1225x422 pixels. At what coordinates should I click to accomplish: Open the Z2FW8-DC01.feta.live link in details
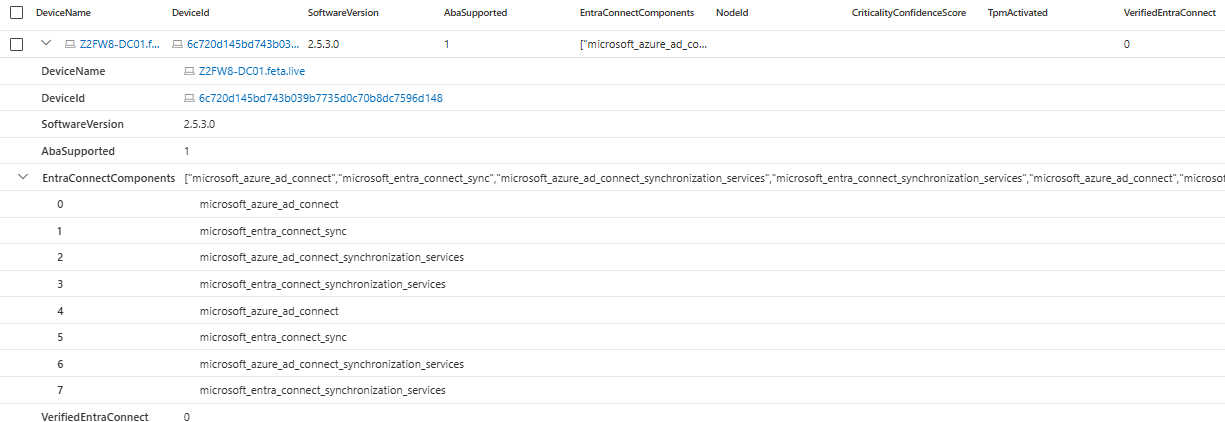pyautogui.click(x=250, y=72)
